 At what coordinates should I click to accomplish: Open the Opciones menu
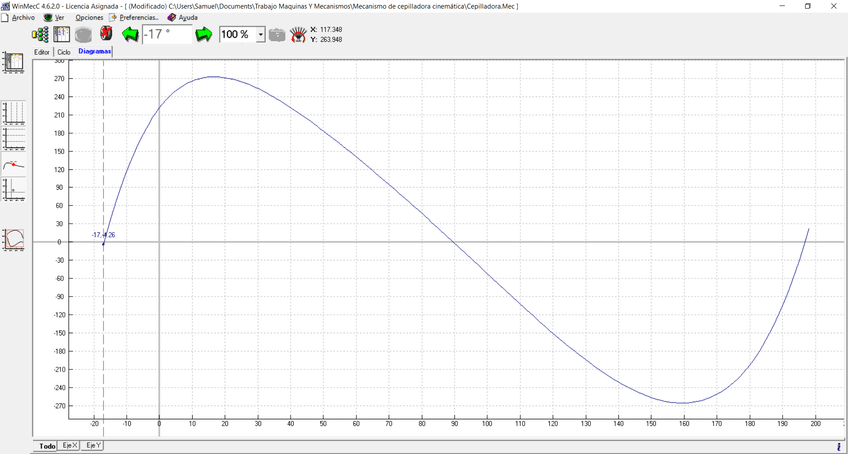89,17
